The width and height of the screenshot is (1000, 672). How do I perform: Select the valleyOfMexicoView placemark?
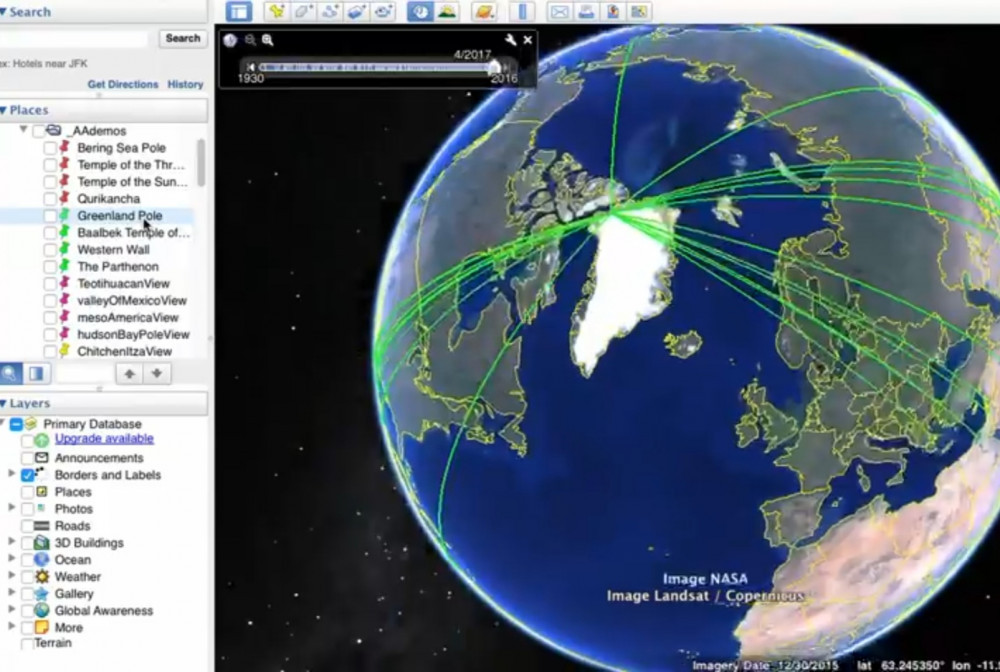pos(132,301)
